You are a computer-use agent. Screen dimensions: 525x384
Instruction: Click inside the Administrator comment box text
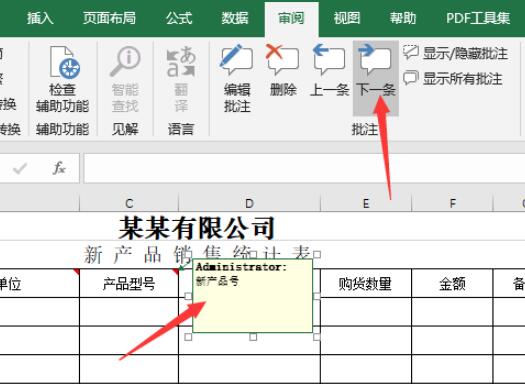pos(252,296)
